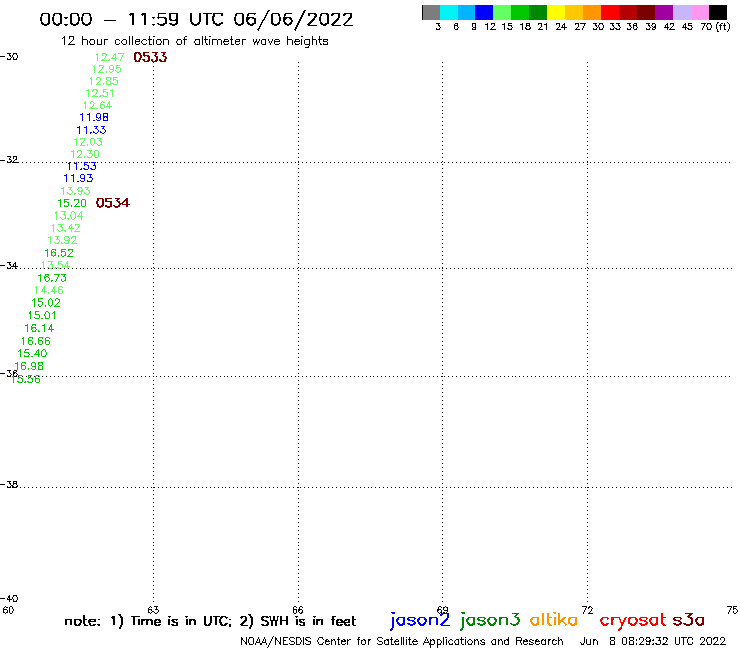Click the -30 latitude axis label
The height and width of the screenshot is (650, 740).
[9, 57]
